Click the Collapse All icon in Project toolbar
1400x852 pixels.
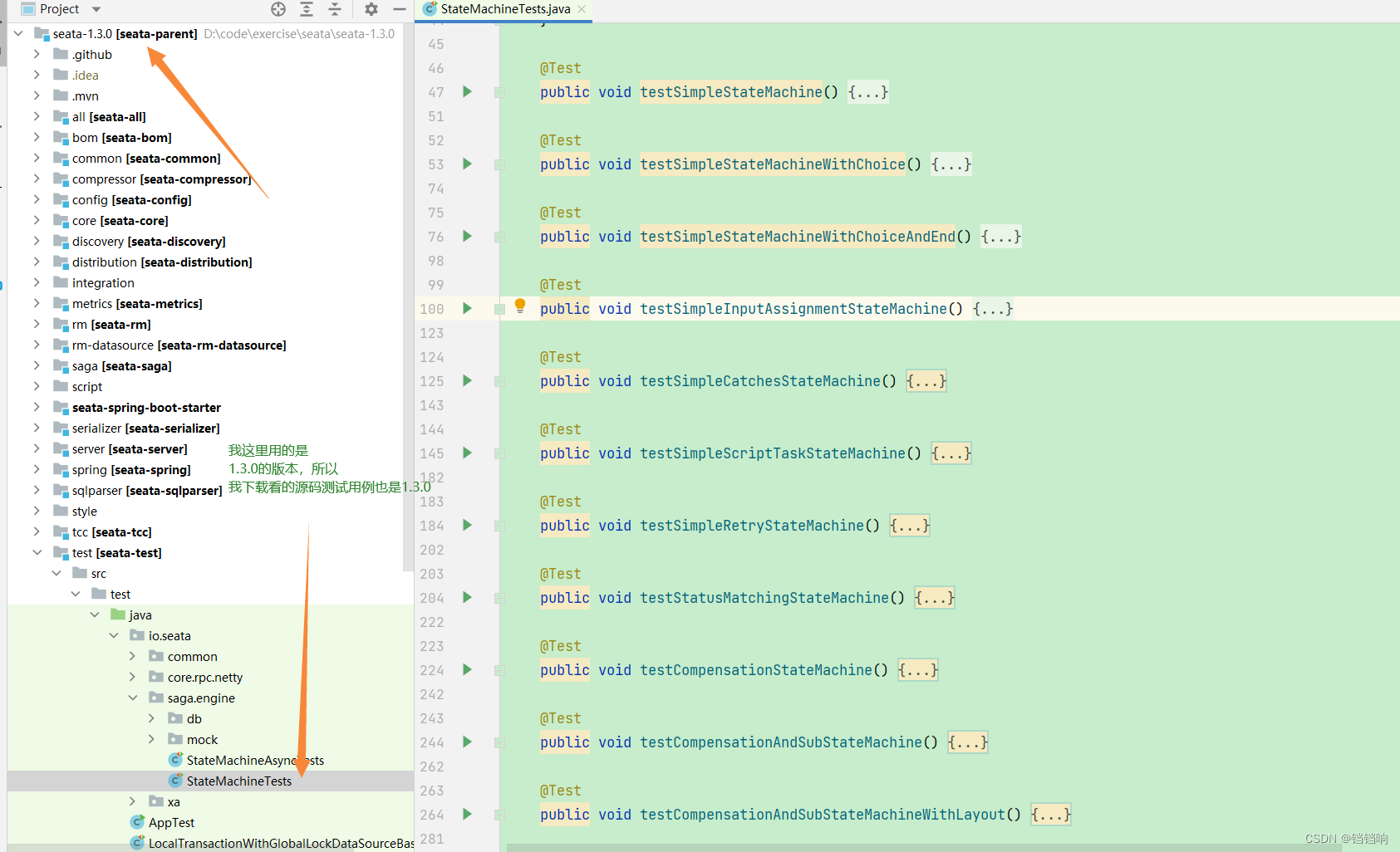click(x=335, y=9)
